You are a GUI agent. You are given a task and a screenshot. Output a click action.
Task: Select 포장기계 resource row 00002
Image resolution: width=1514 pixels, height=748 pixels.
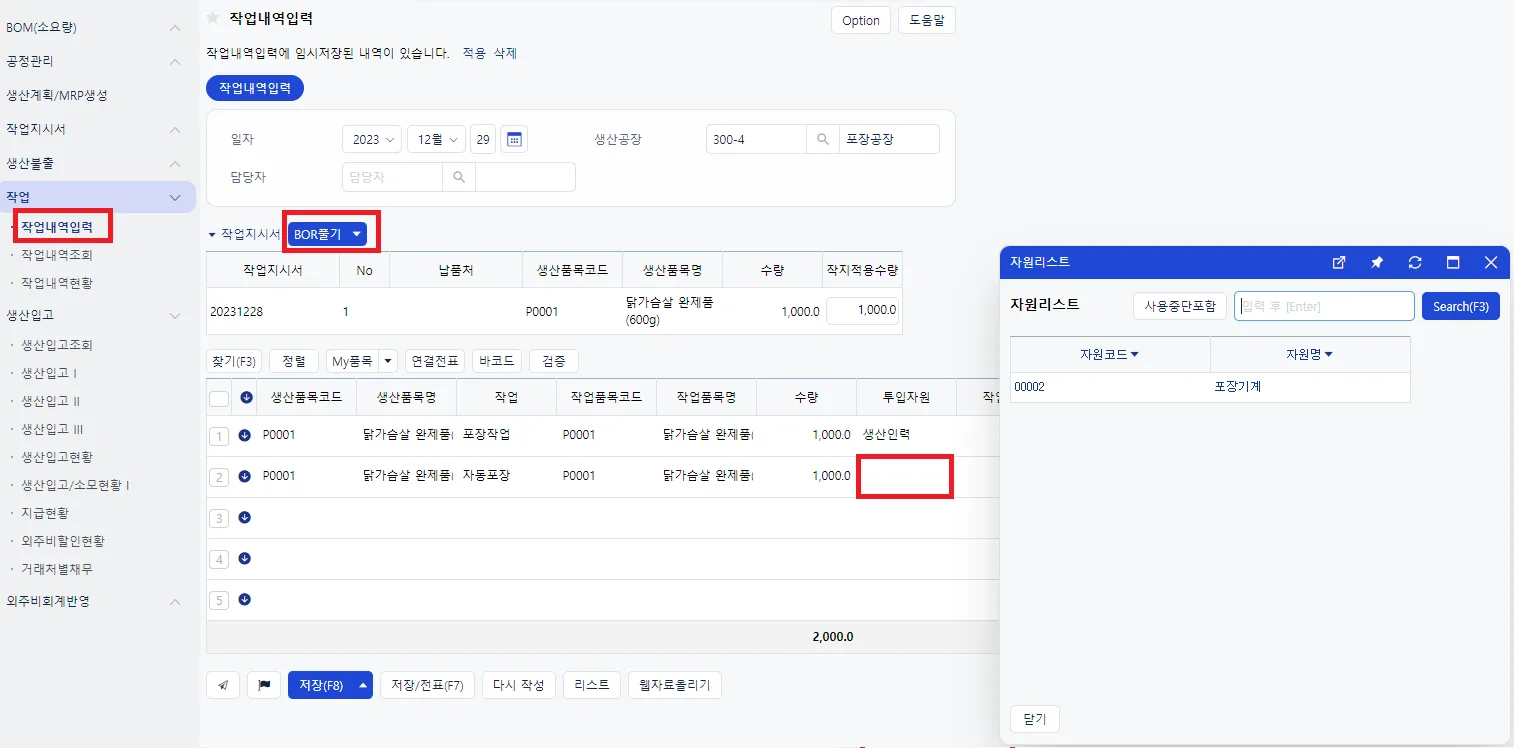click(1210, 387)
